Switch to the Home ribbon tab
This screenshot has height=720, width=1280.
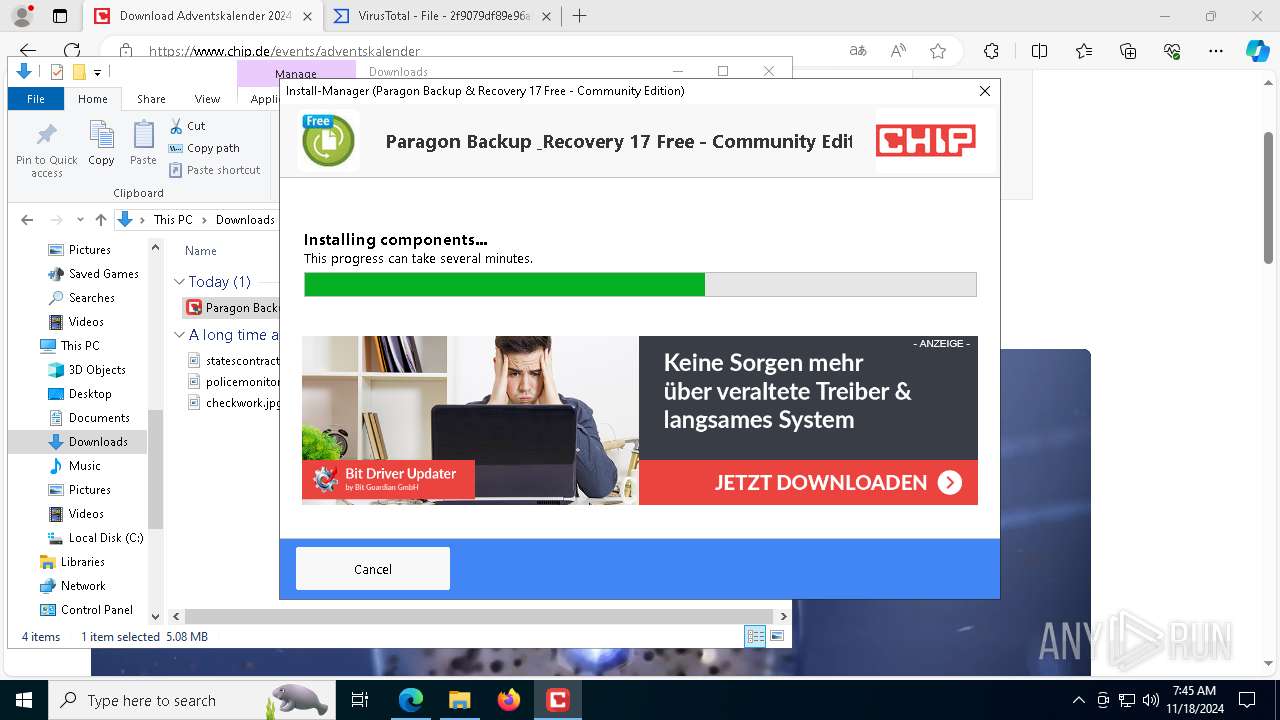click(x=93, y=99)
